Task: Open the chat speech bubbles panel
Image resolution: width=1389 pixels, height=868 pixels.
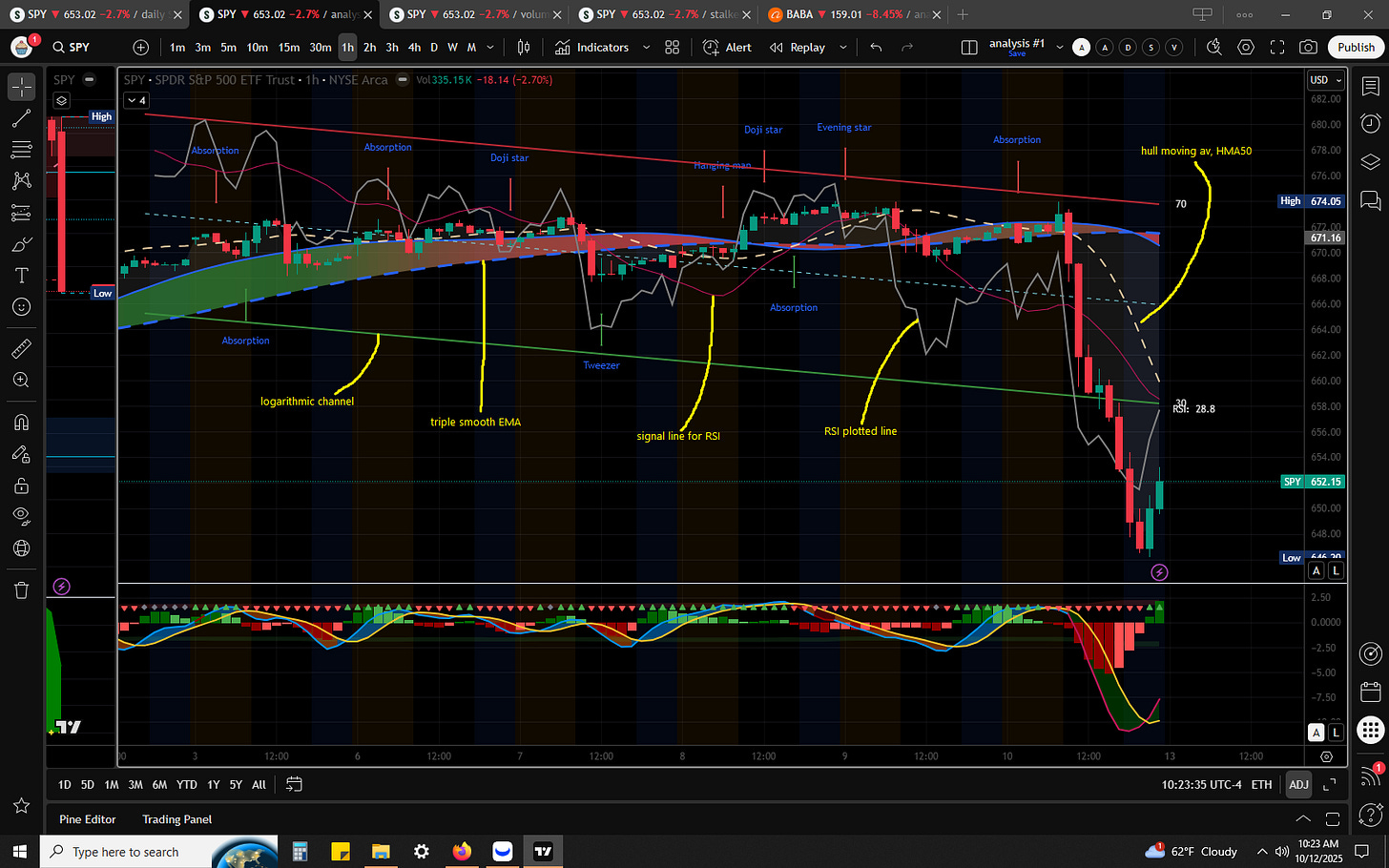Action: [1371, 199]
